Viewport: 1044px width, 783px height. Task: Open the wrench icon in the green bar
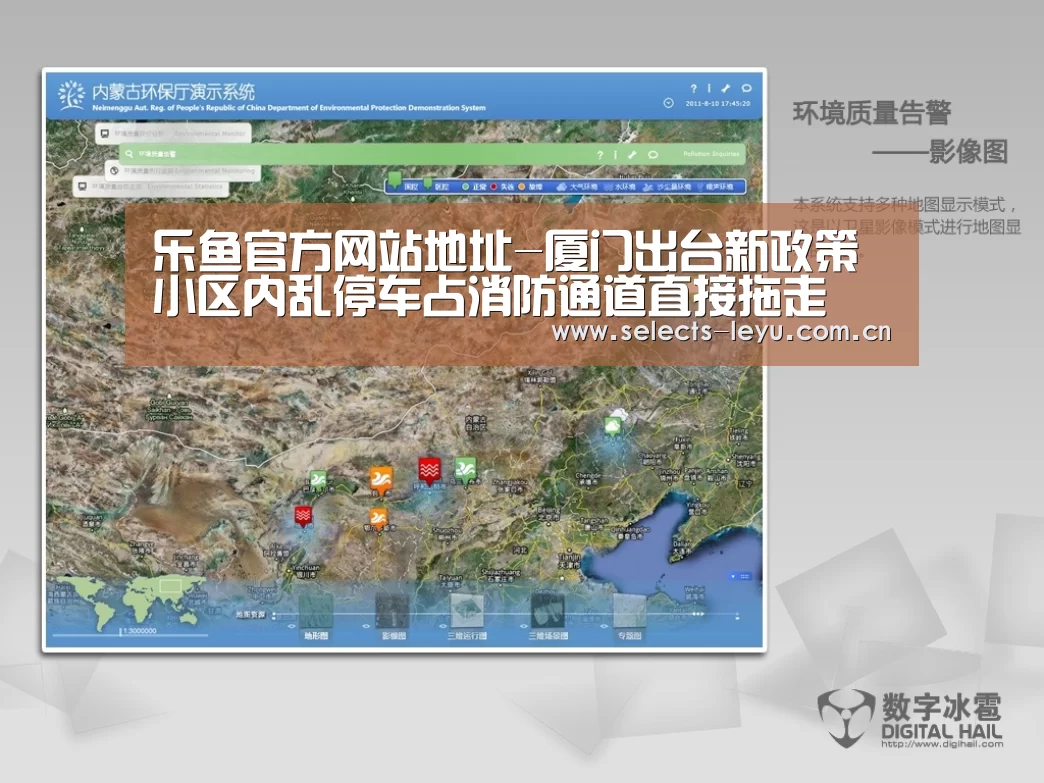tap(633, 154)
